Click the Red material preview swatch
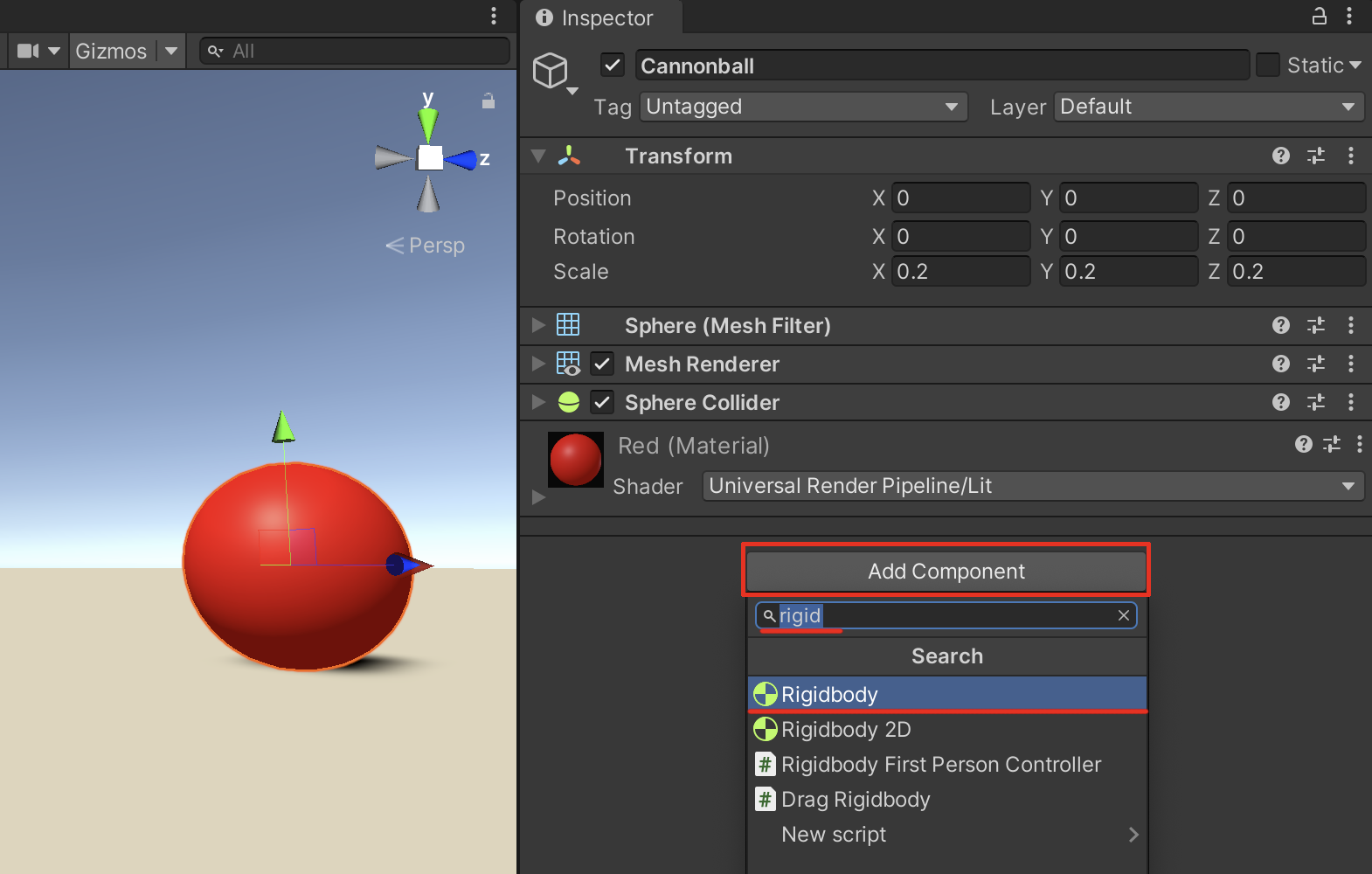 pyautogui.click(x=575, y=459)
